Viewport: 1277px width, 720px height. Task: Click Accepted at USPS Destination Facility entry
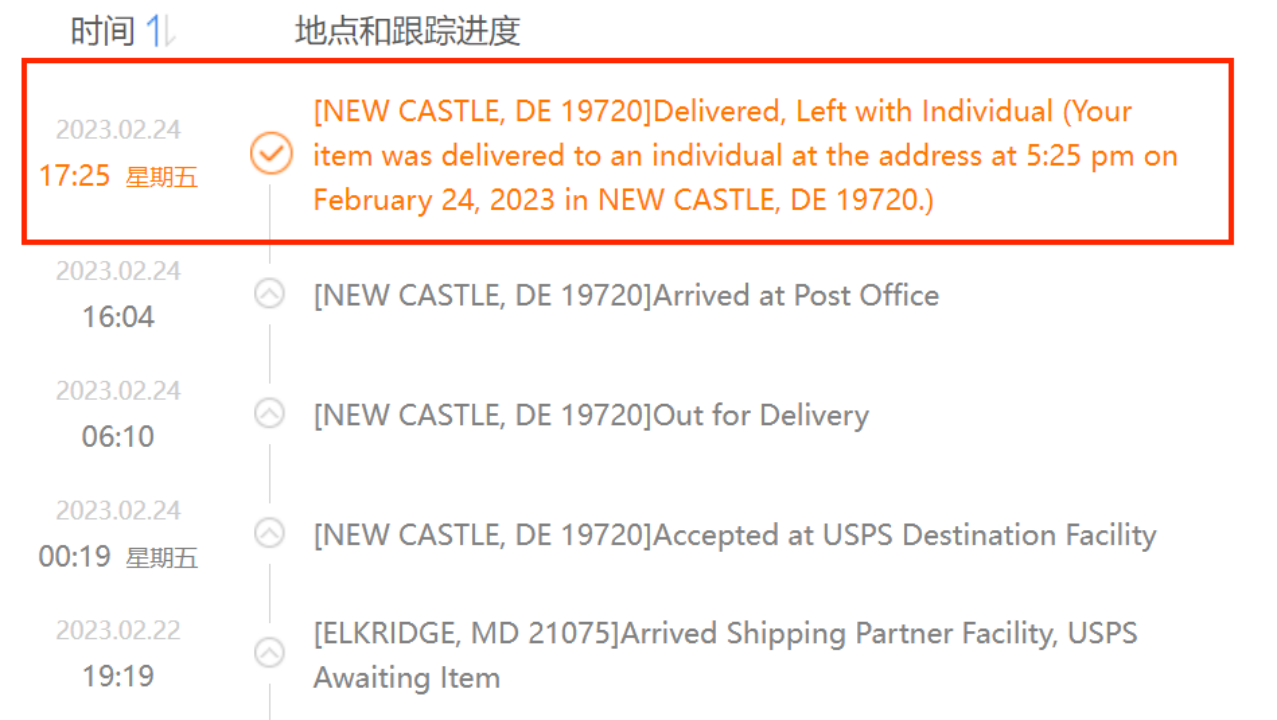pos(735,535)
